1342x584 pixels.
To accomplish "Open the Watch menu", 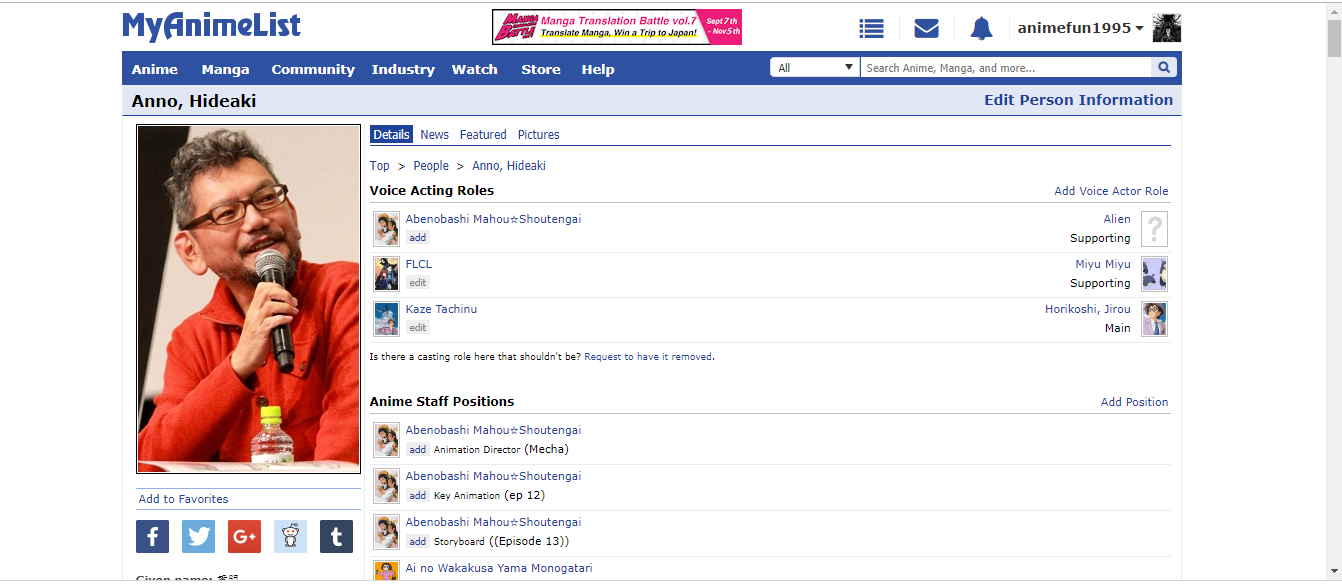I will [x=475, y=69].
